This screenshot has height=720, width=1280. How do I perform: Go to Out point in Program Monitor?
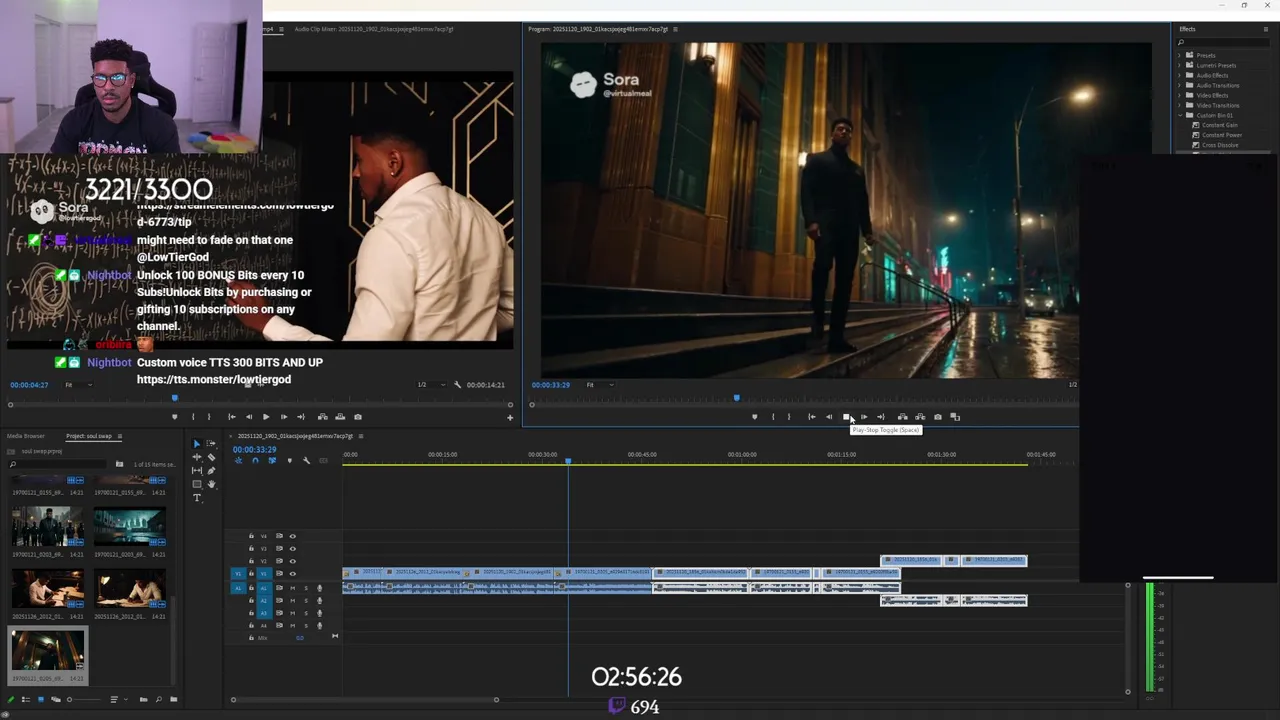tap(881, 417)
